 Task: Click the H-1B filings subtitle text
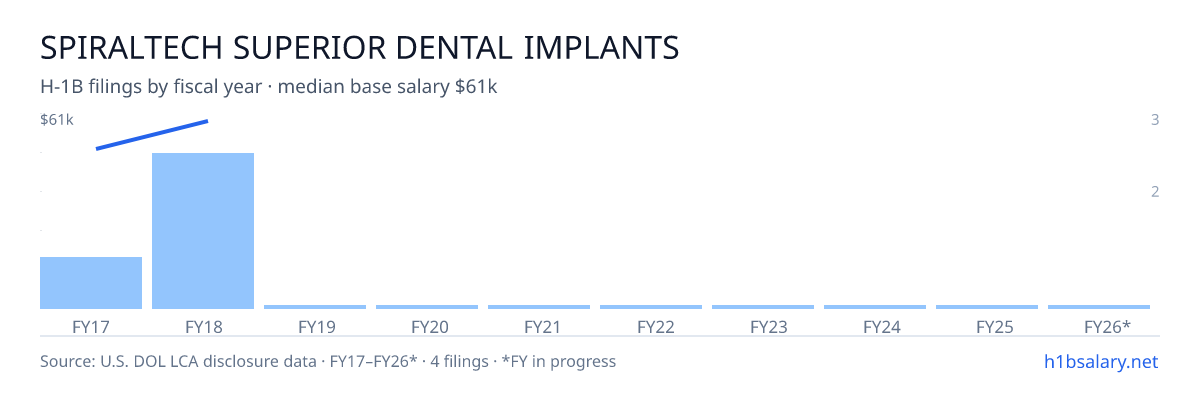(x=269, y=87)
